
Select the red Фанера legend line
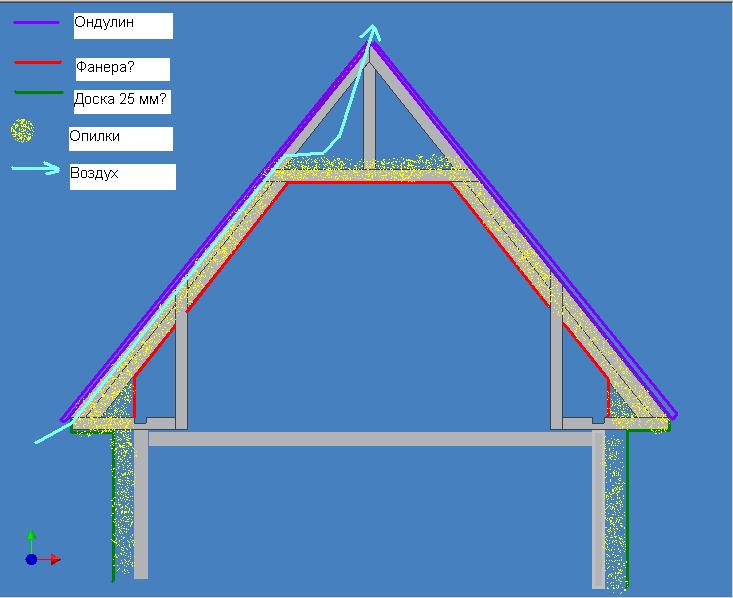tap(38, 62)
